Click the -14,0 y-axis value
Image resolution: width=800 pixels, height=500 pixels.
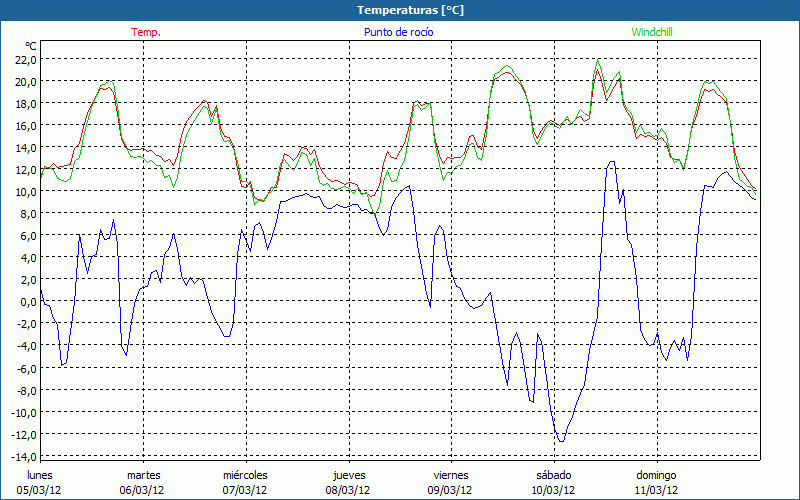pyautogui.click(x=23, y=456)
